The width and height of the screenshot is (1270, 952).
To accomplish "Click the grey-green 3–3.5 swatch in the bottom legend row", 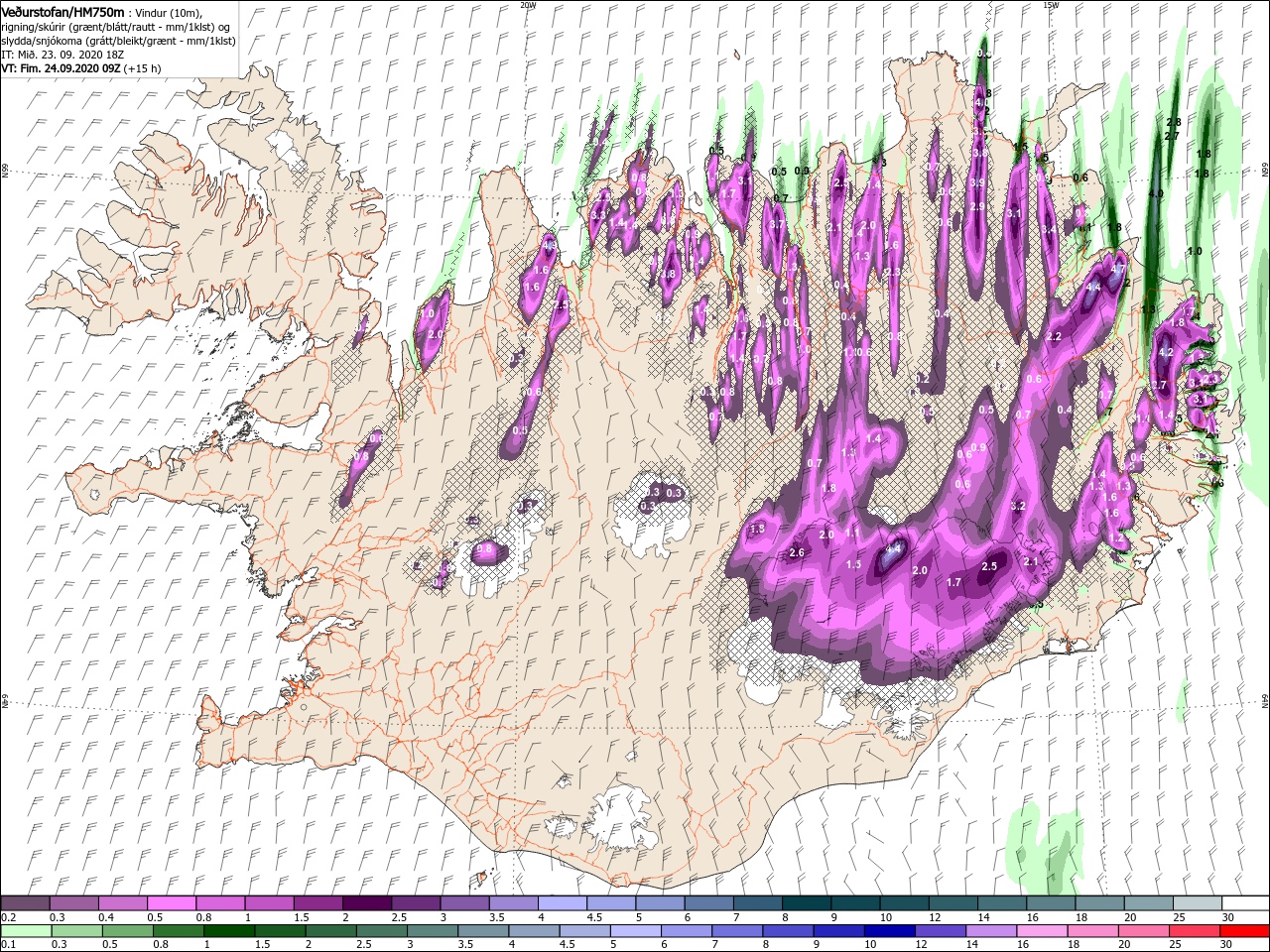I will tap(433, 931).
